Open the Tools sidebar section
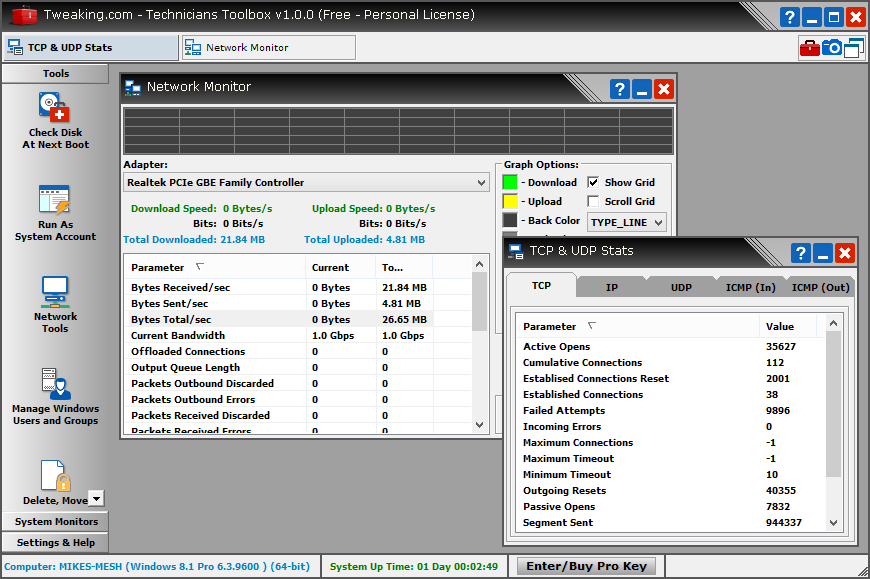870x579 pixels. tap(55, 74)
